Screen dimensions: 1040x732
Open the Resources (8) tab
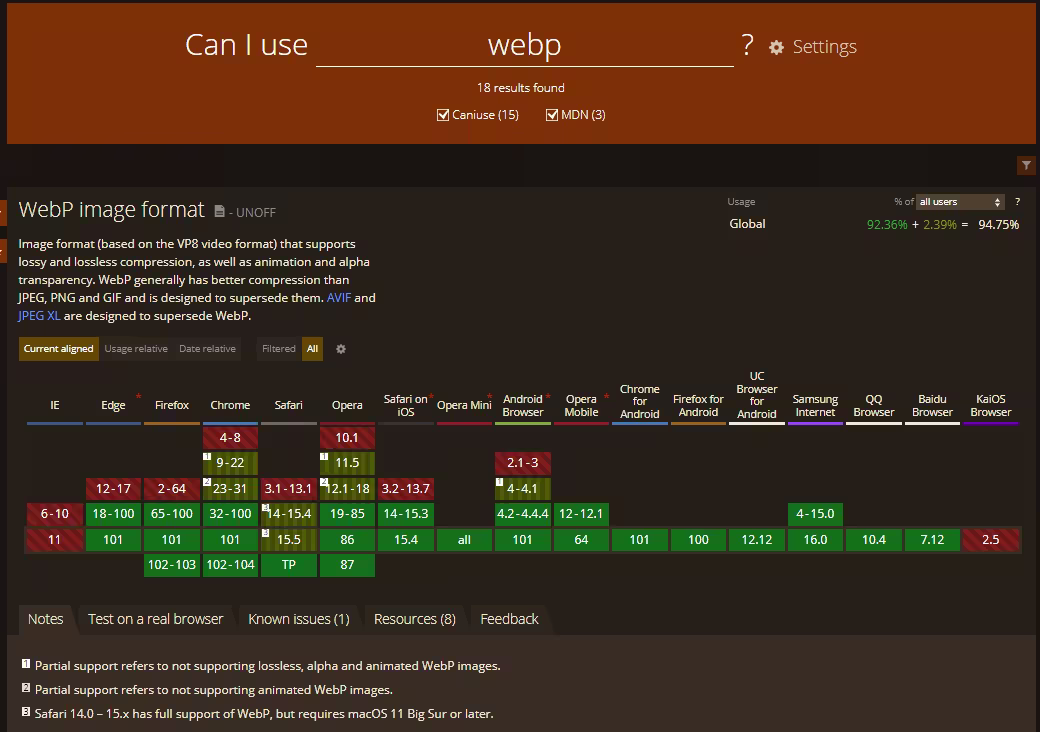coord(415,619)
